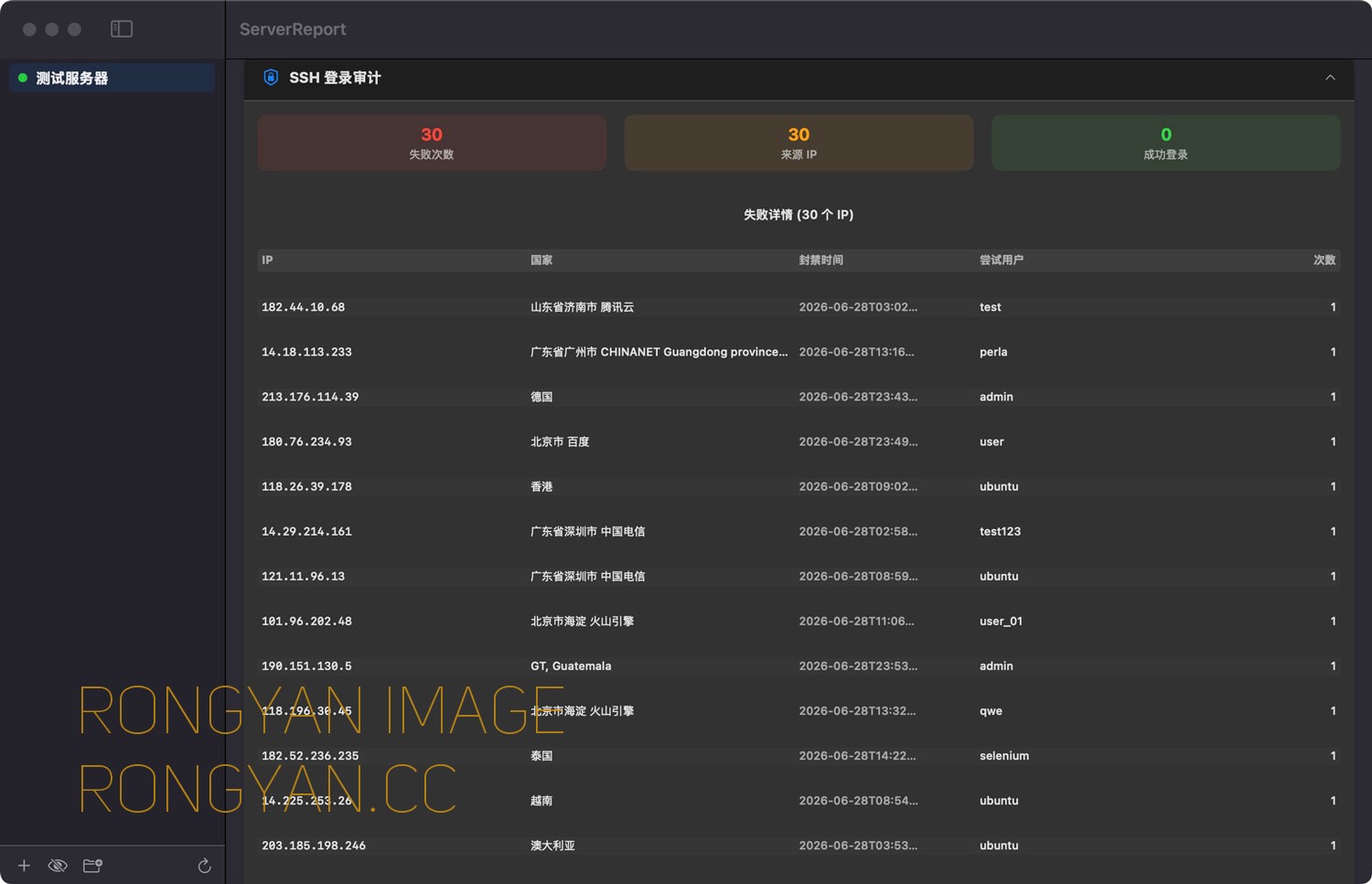The width and height of the screenshot is (1372, 884).
Task: Click the green status dot of 测试服务器
Action: [x=23, y=78]
